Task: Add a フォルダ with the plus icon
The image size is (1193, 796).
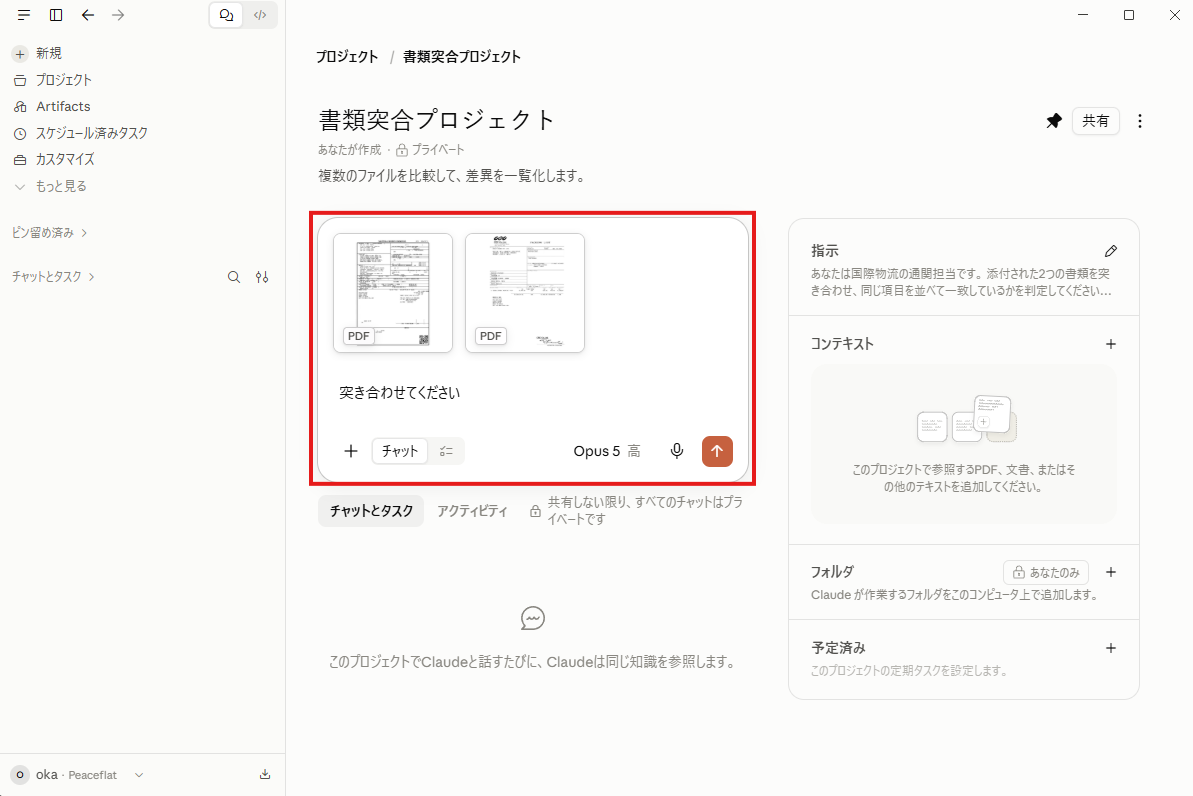Action: tap(1111, 572)
